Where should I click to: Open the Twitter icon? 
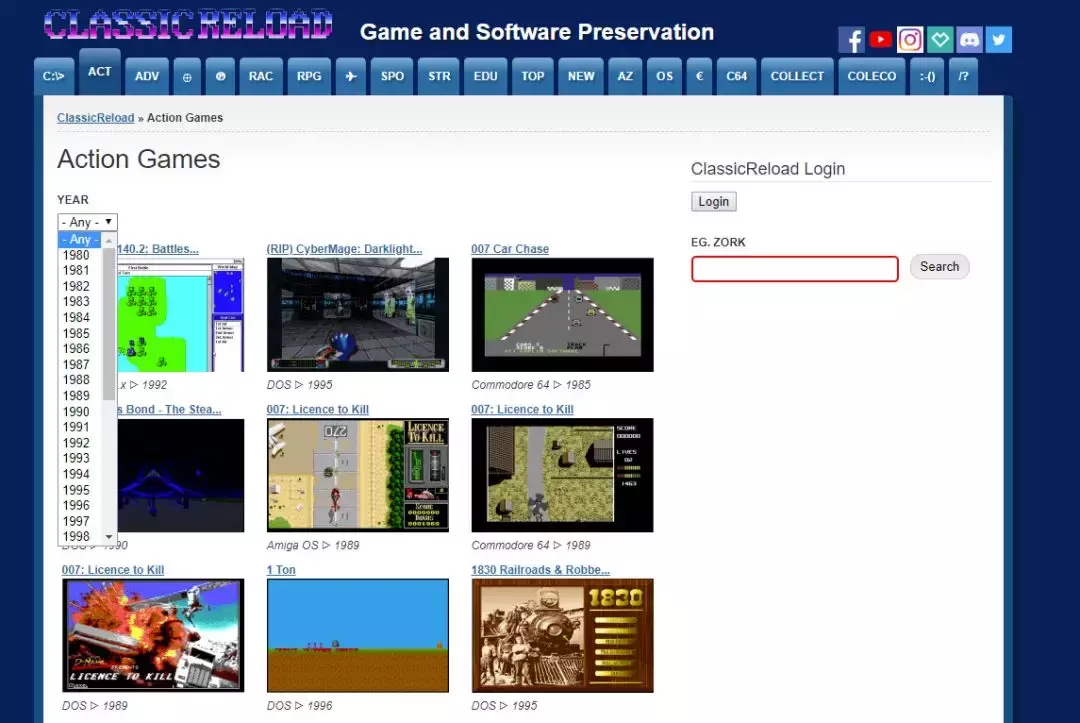[x=999, y=40]
